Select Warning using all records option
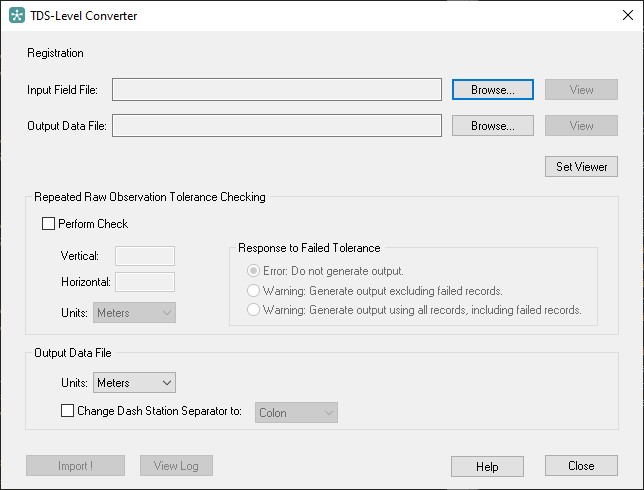 253,310
